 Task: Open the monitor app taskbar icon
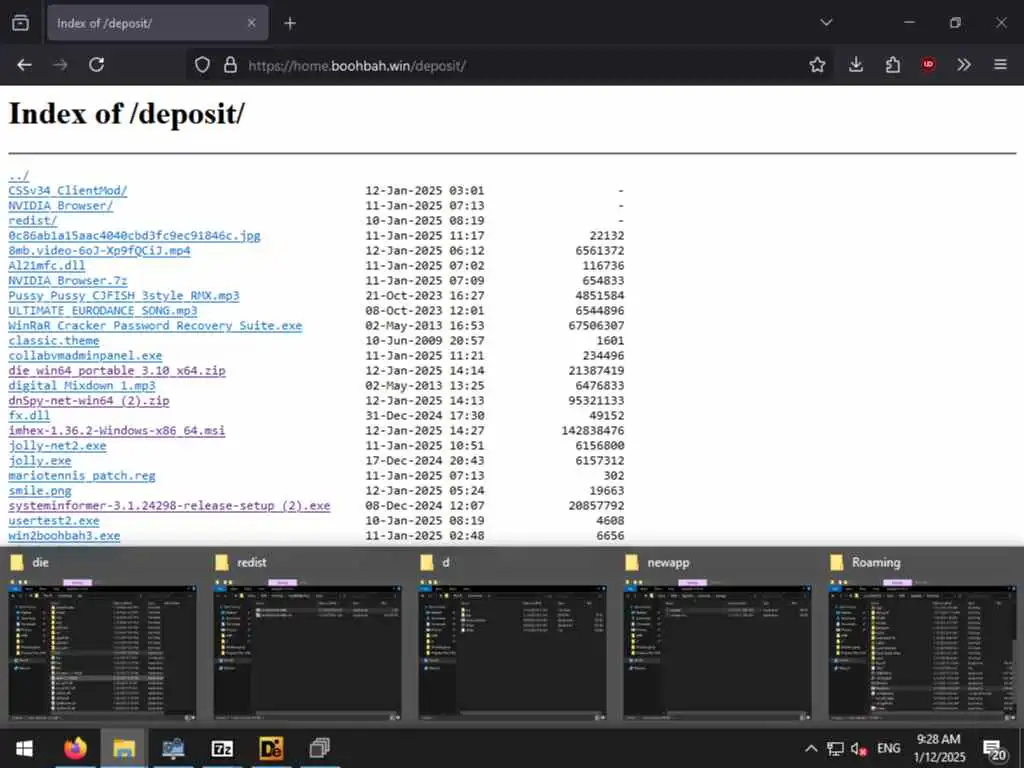click(173, 748)
